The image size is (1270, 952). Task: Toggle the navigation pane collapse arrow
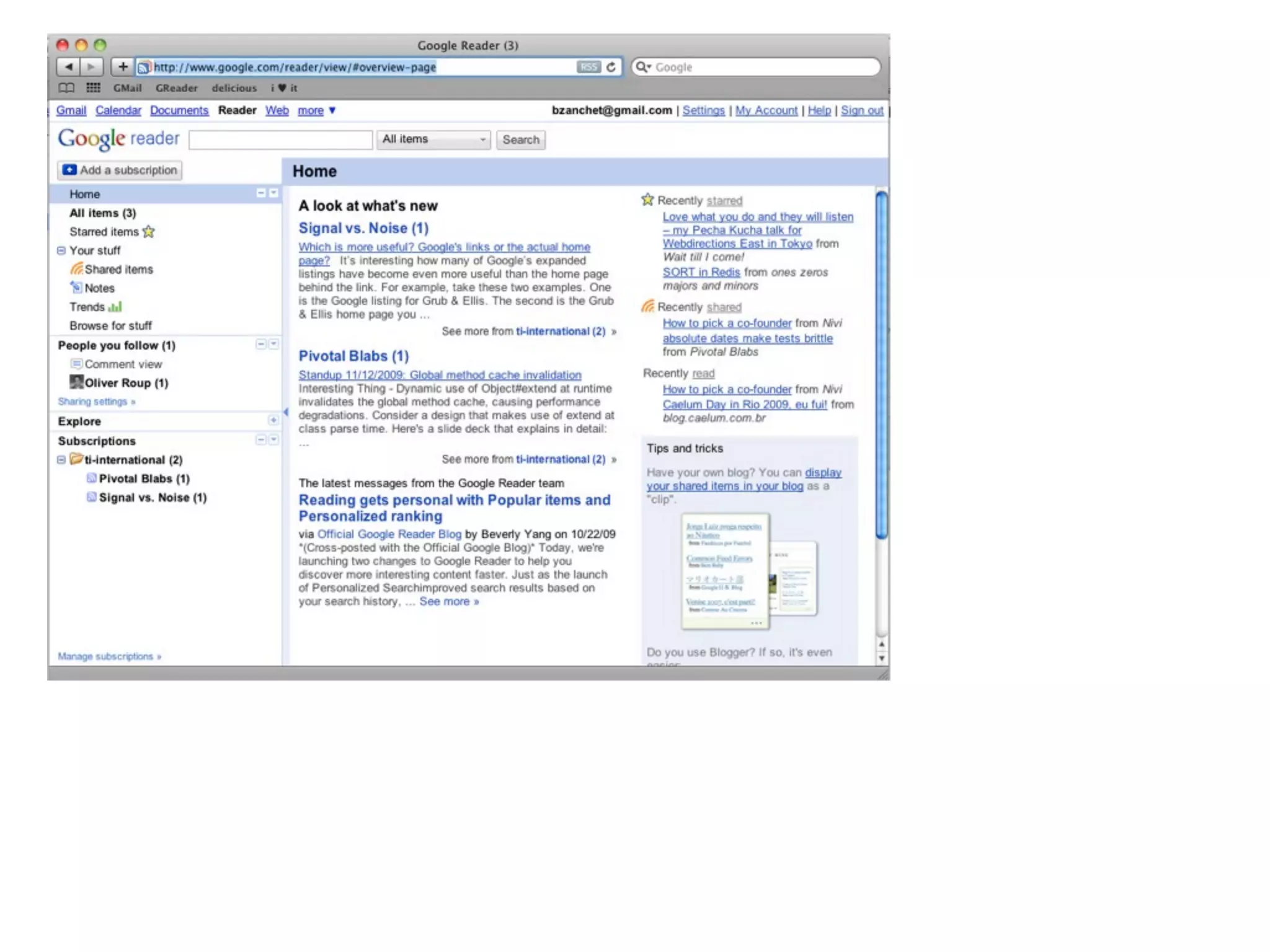click(286, 412)
